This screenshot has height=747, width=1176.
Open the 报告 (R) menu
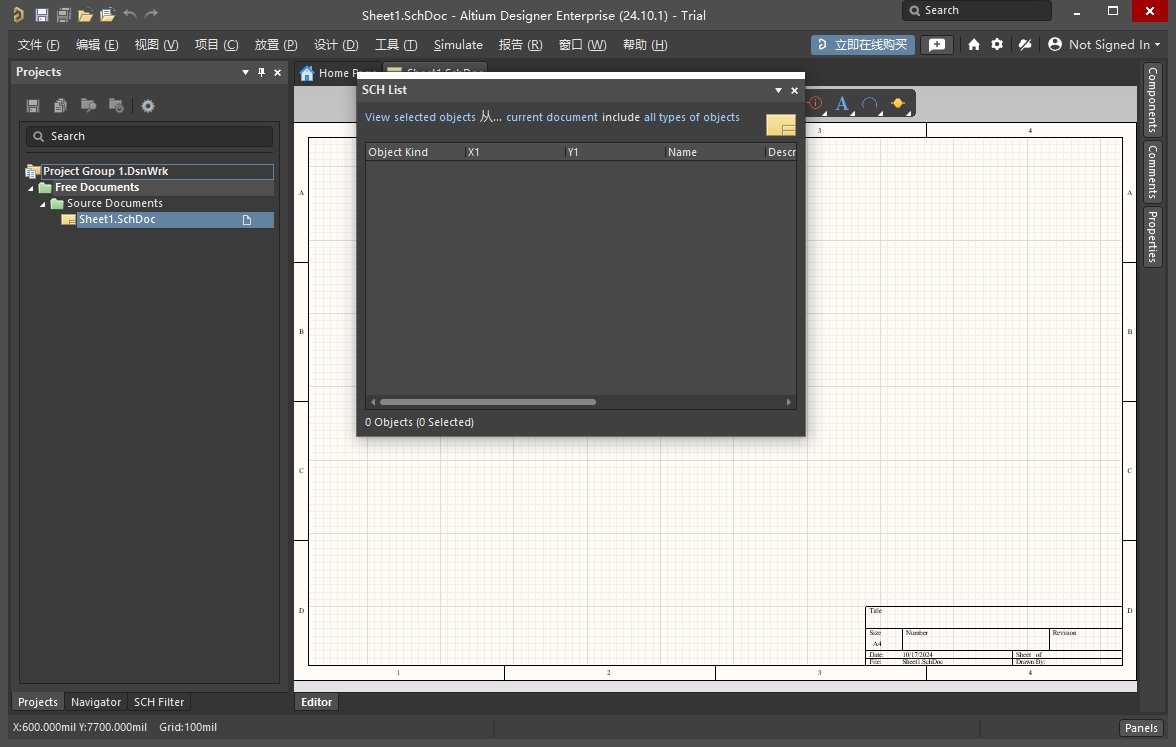click(x=520, y=44)
